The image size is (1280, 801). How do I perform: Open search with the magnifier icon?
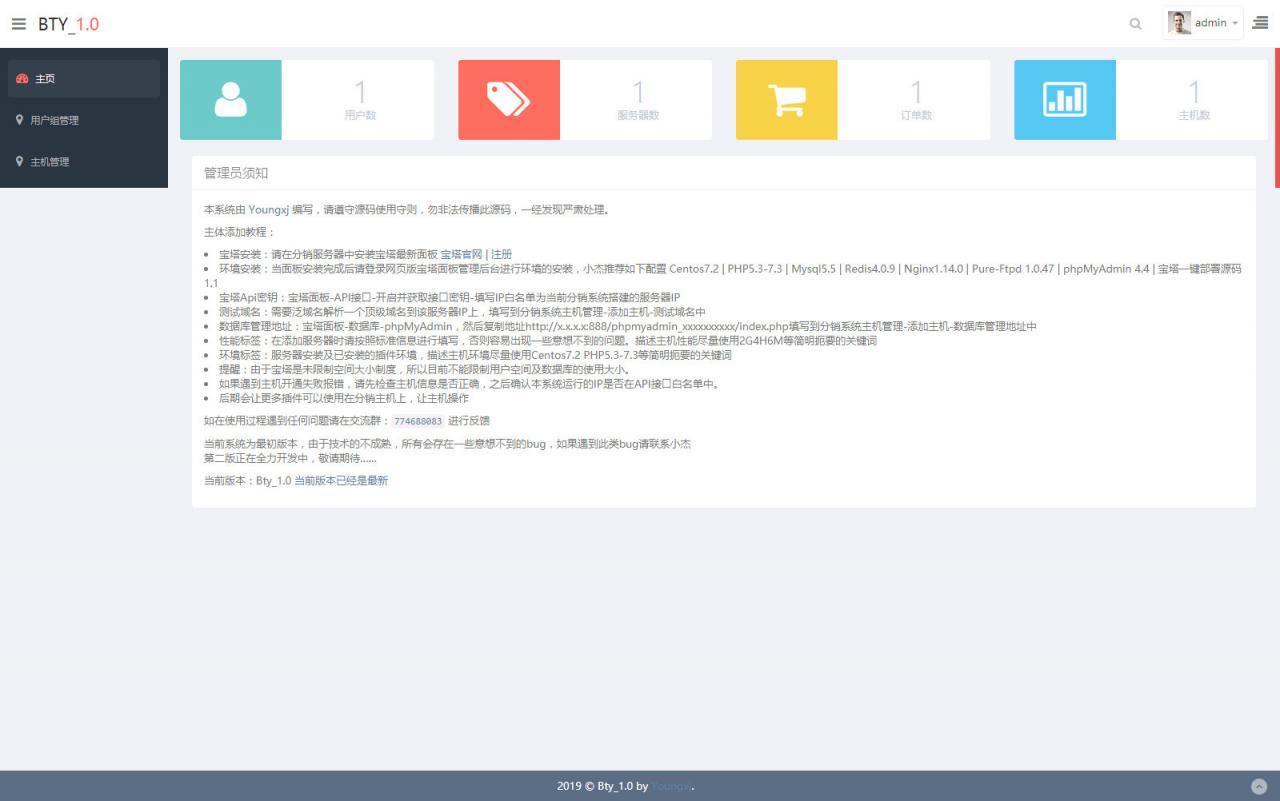(1135, 23)
